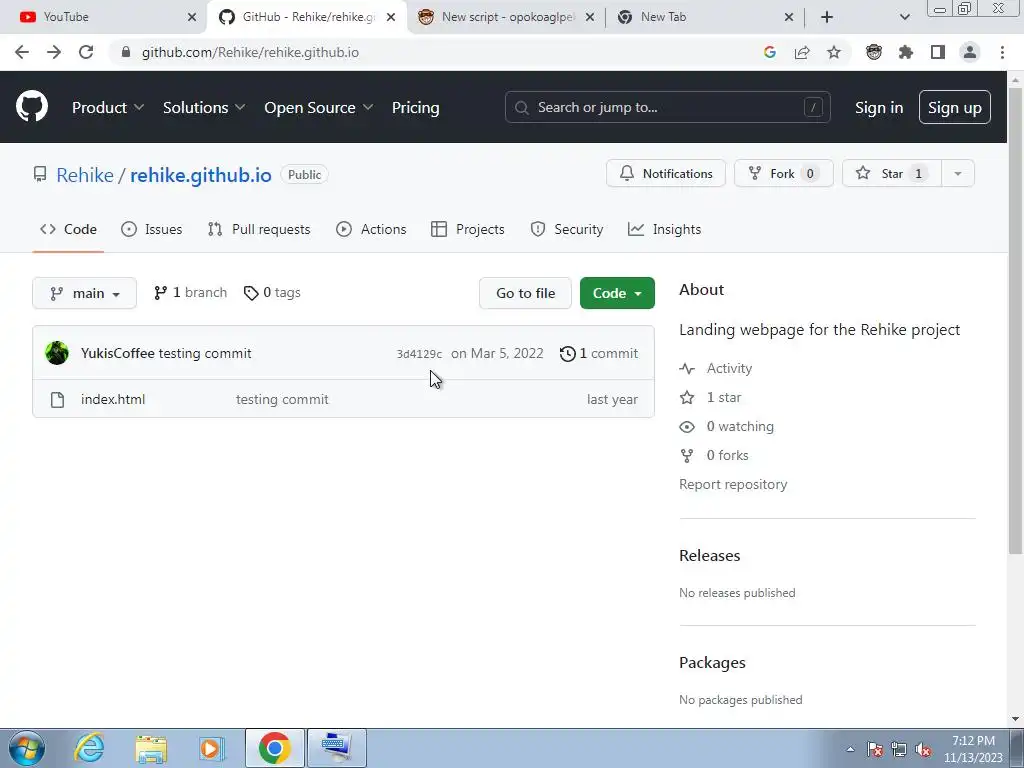The image size is (1024, 768).
Task: Show hidden tray icons arrow
Action: tap(850, 749)
